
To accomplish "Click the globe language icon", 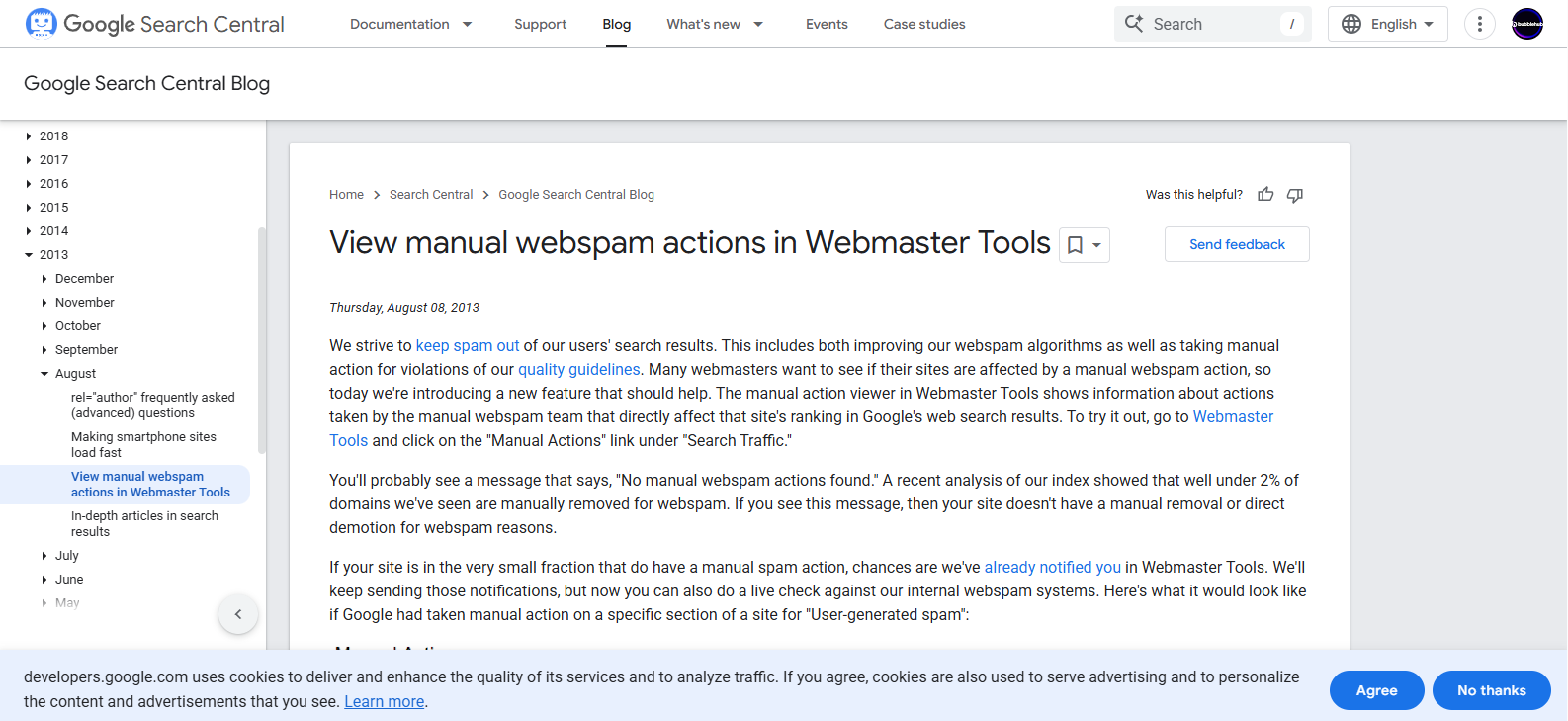I will [1351, 24].
